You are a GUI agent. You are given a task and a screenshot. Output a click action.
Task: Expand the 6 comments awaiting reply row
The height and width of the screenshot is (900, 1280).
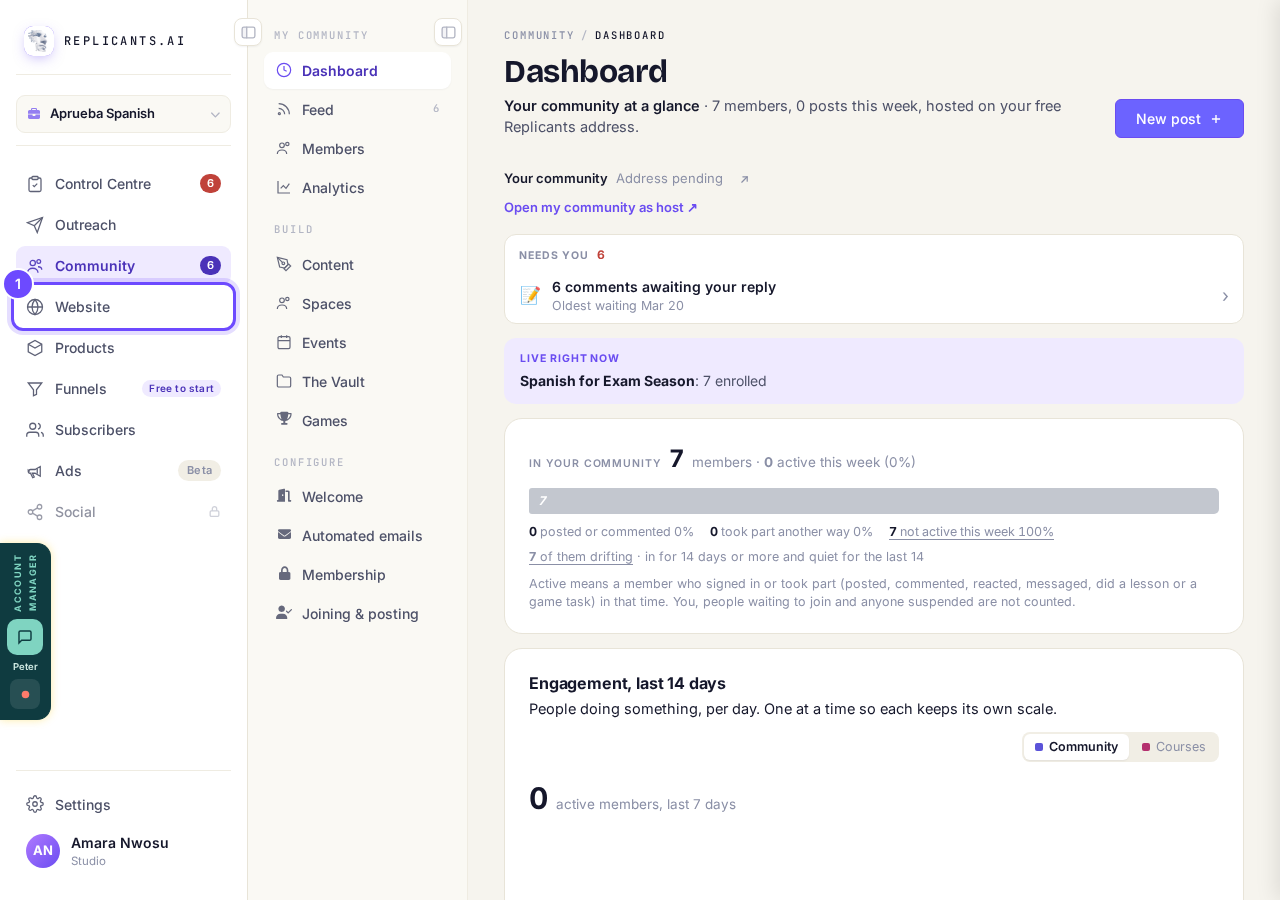pos(874,296)
